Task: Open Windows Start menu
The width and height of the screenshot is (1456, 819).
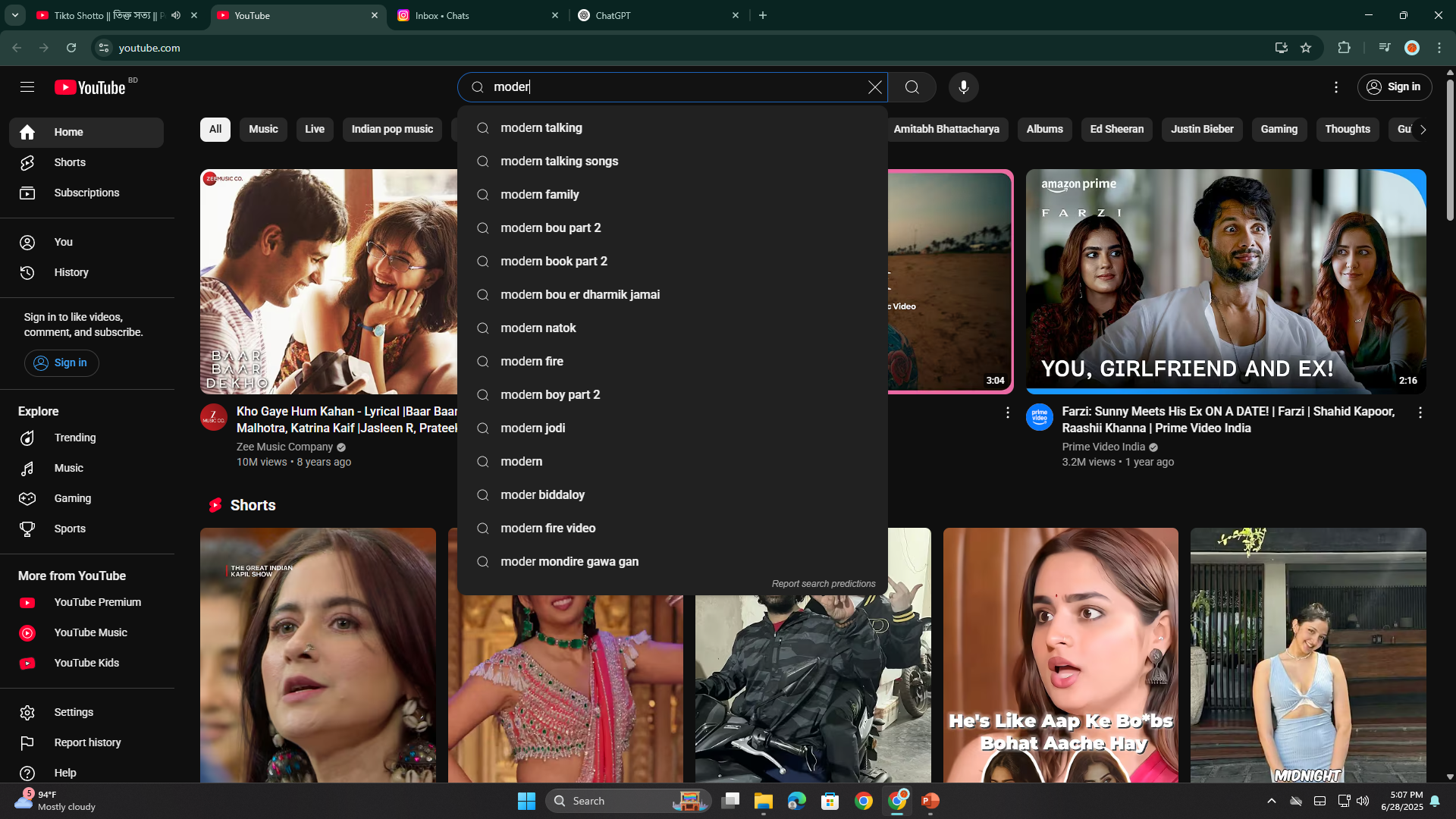Action: (526, 801)
